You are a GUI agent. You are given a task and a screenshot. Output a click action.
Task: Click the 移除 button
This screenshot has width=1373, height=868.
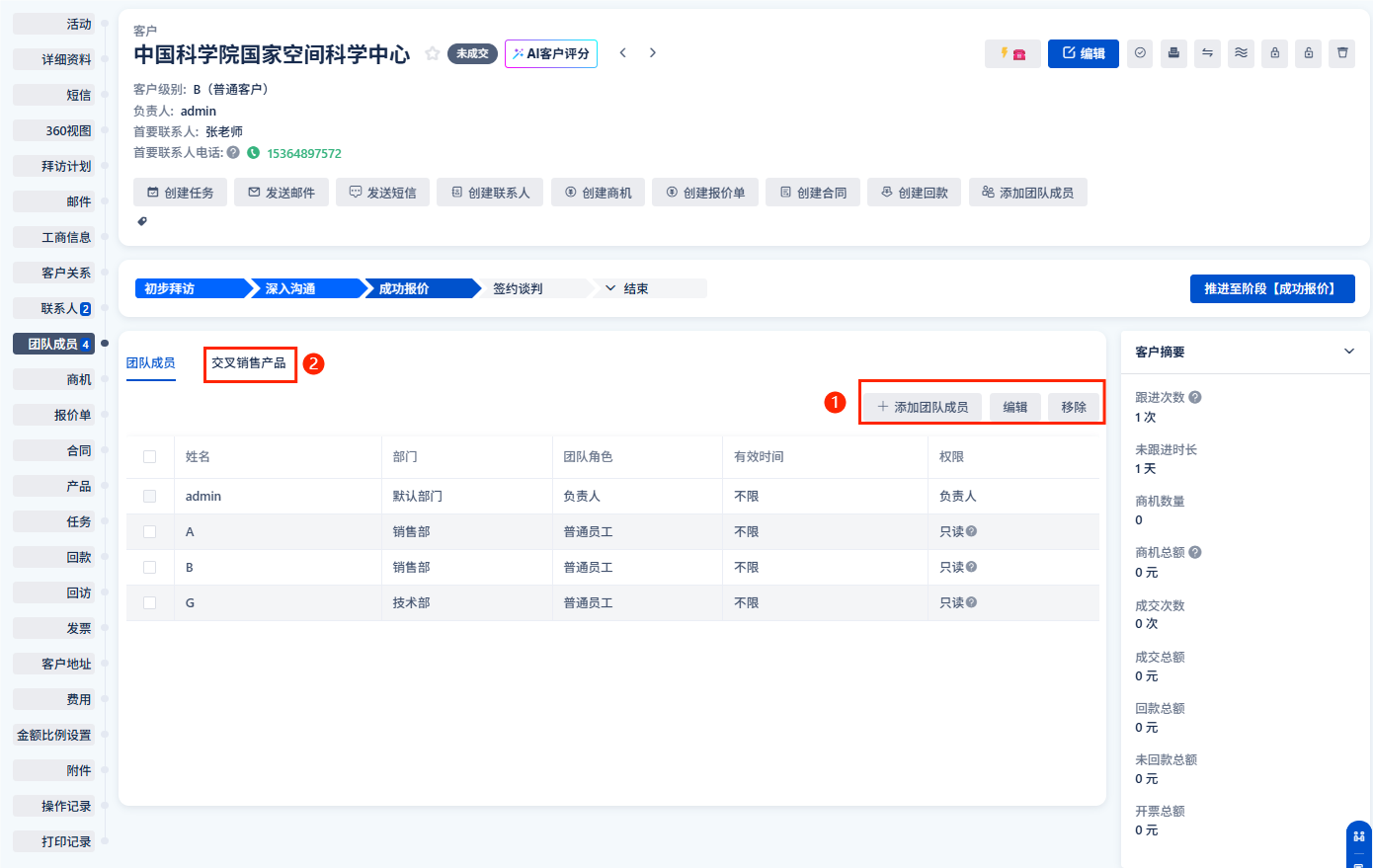point(1074,407)
